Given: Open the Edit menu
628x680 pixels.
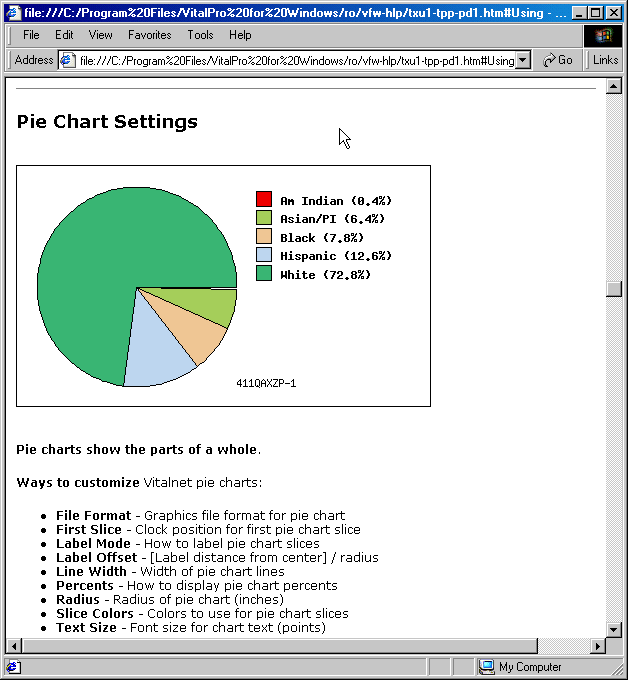Looking at the screenshot, I should pyautogui.click(x=64, y=35).
